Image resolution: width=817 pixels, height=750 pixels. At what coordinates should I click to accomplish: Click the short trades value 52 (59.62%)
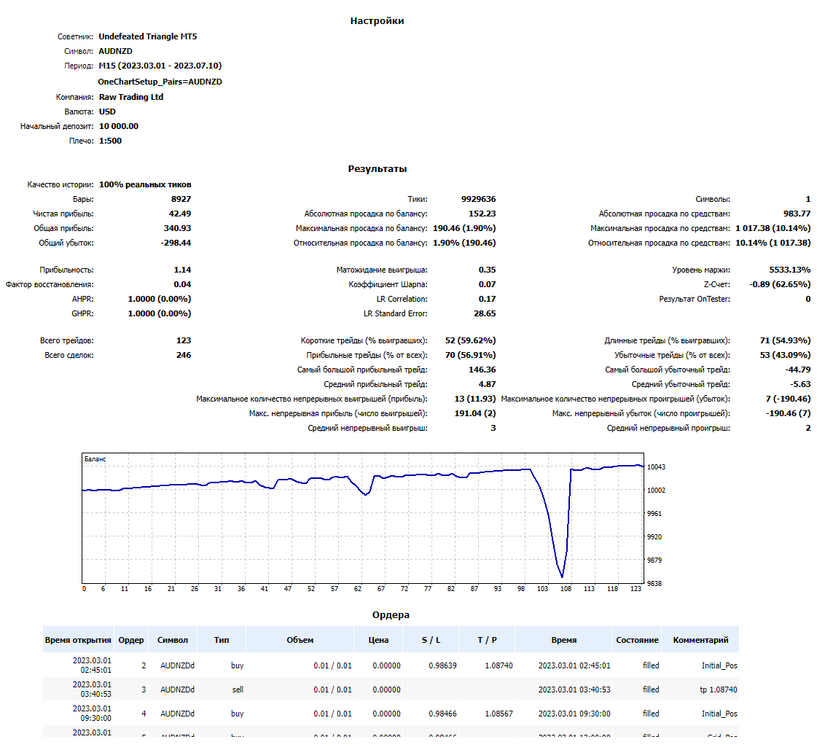[471, 341]
